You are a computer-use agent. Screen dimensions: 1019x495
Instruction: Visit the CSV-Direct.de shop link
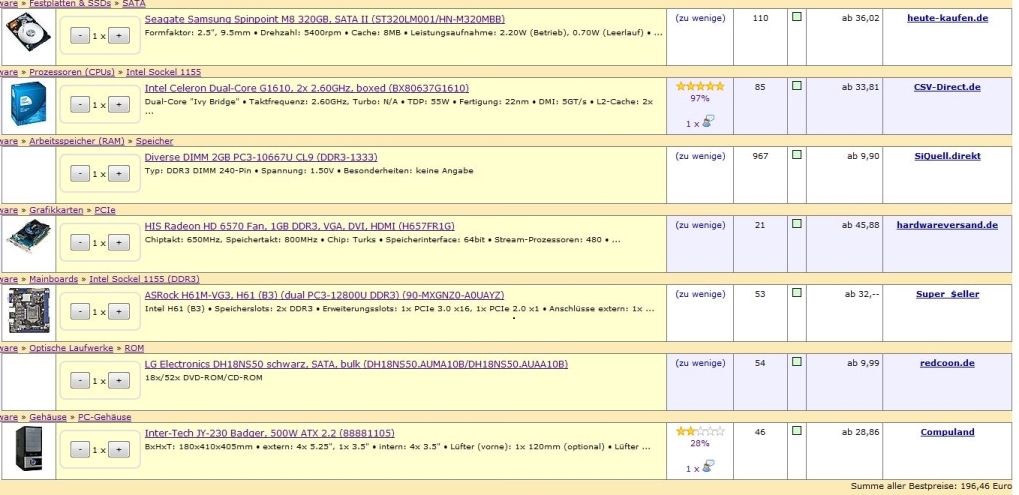click(947, 87)
